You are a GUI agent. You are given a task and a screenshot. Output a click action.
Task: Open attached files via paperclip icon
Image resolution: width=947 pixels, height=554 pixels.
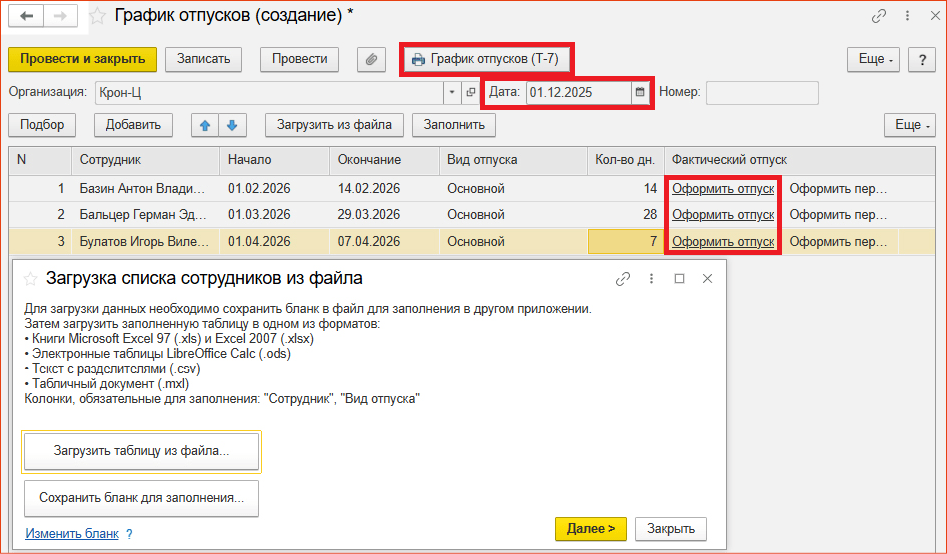pos(371,59)
